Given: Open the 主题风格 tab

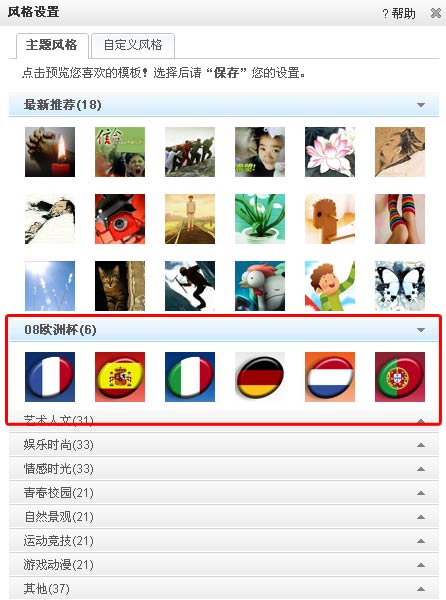Looking at the screenshot, I should (52, 46).
